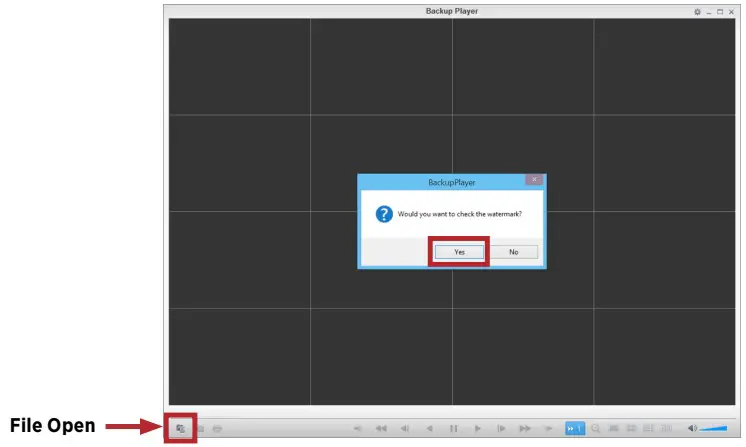Switch to nine-split layout
746x447 pixels.
pyautogui.click(x=648, y=428)
